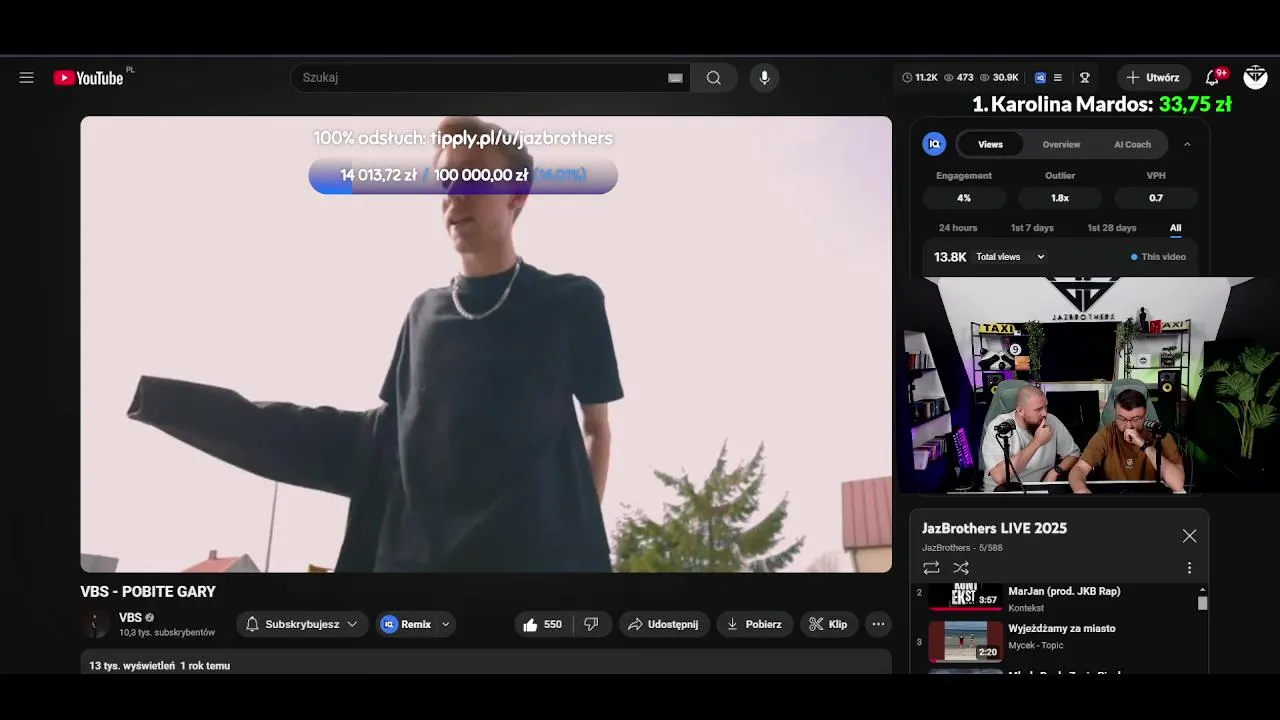Expand the Remix button dropdown arrow
The height and width of the screenshot is (720, 1280).
(x=445, y=624)
